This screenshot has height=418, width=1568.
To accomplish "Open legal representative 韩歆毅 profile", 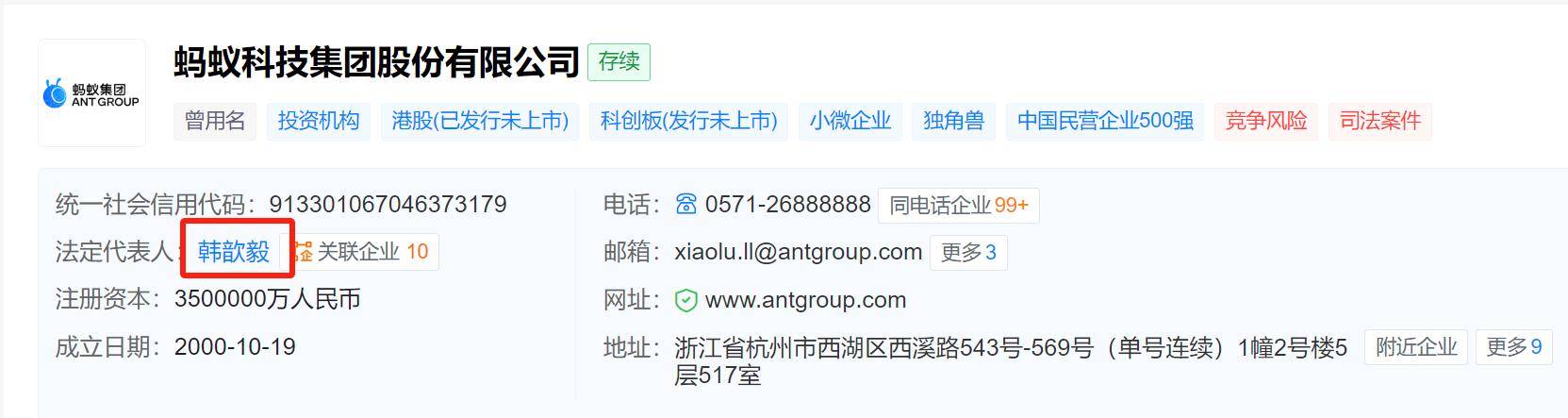I will (x=234, y=252).
